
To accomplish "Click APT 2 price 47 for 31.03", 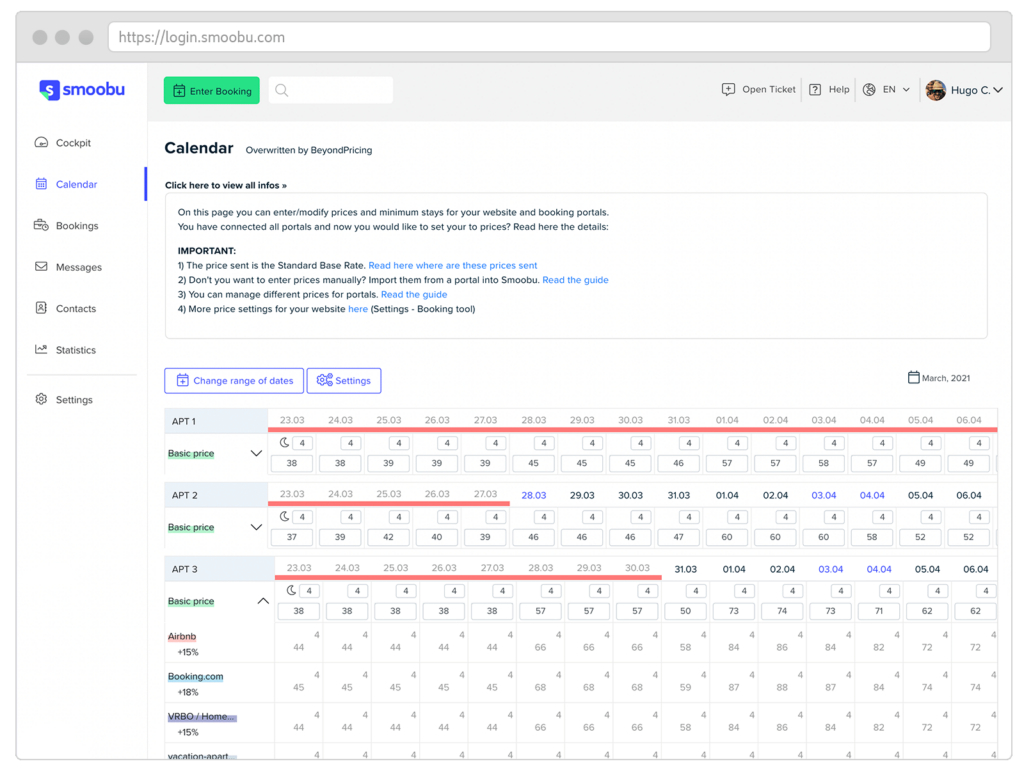I will [x=679, y=537].
